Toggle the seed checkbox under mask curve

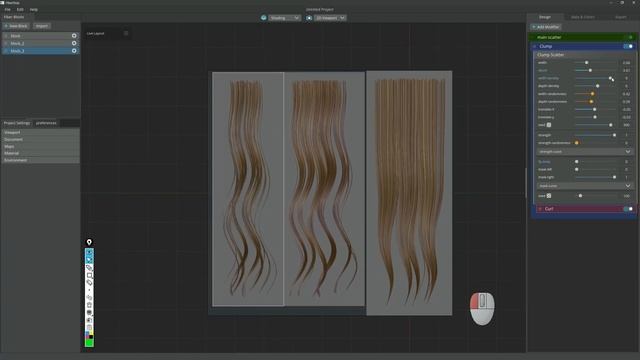549,196
